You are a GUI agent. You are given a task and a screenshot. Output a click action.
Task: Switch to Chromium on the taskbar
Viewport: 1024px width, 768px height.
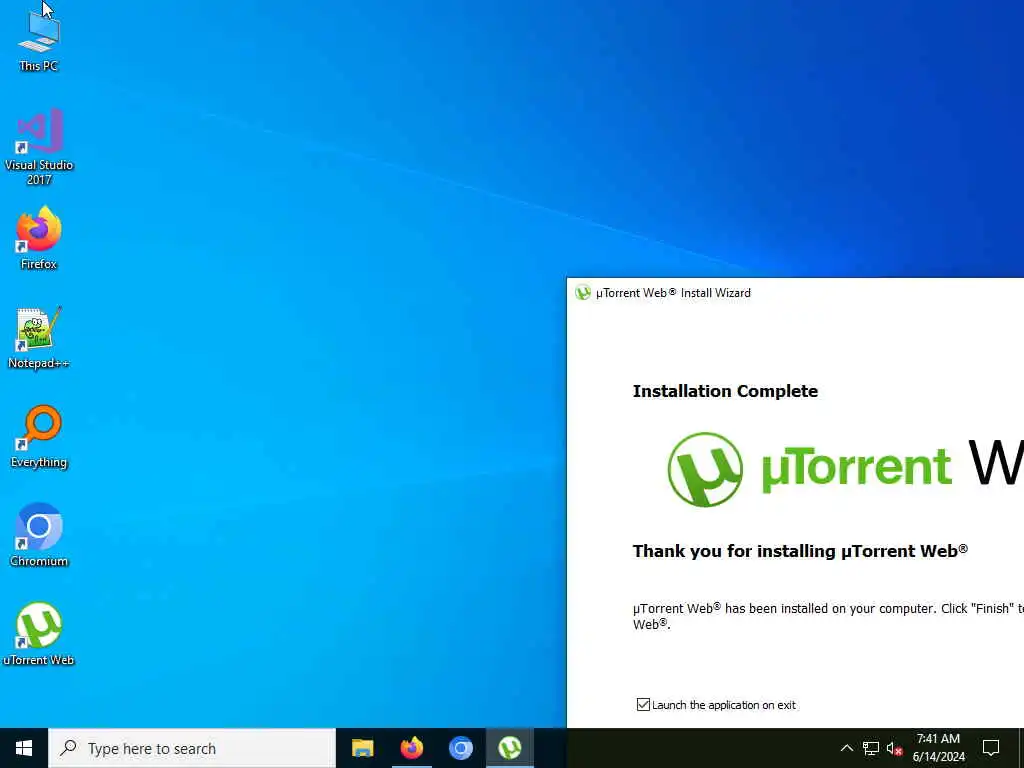pyautogui.click(x=460, y=748)
